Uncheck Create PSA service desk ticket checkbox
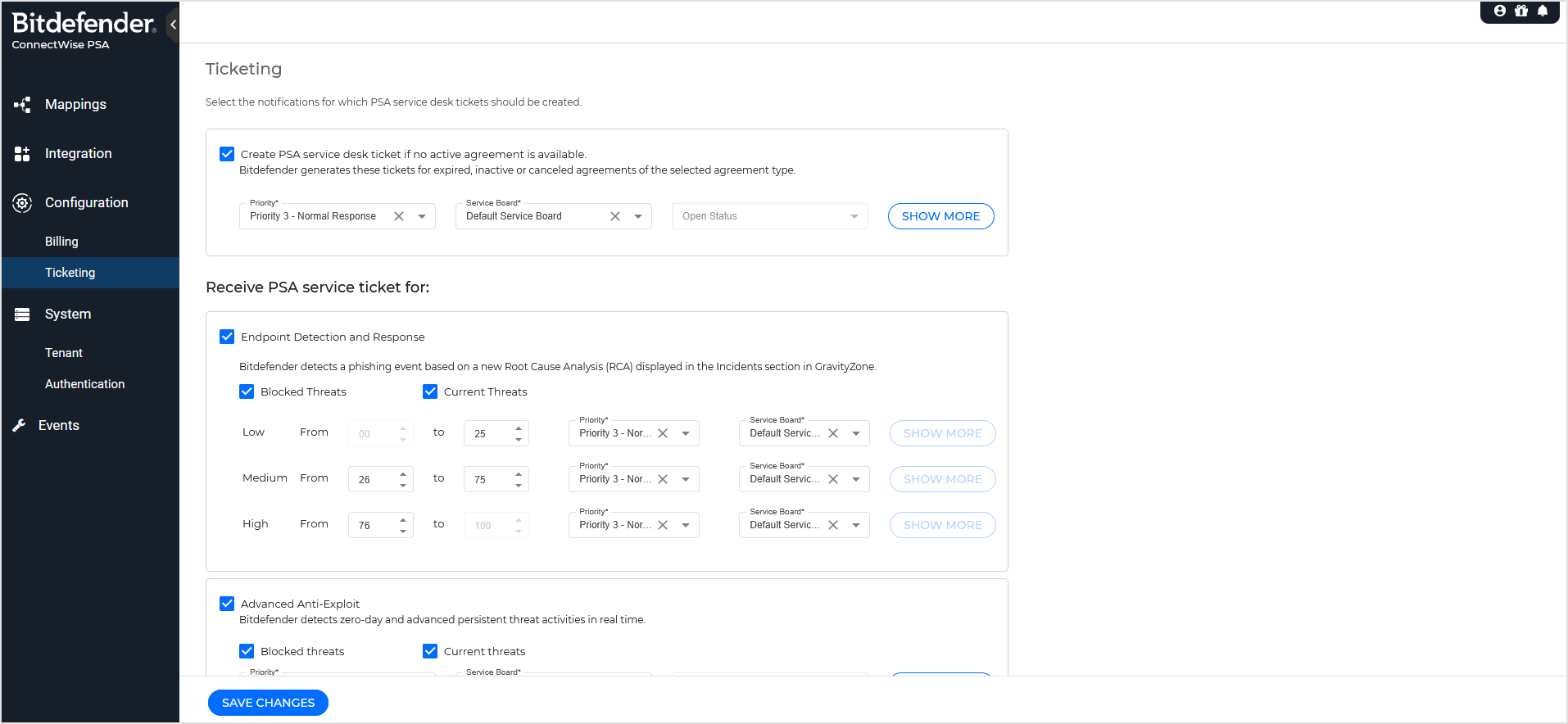 (227, 154)
